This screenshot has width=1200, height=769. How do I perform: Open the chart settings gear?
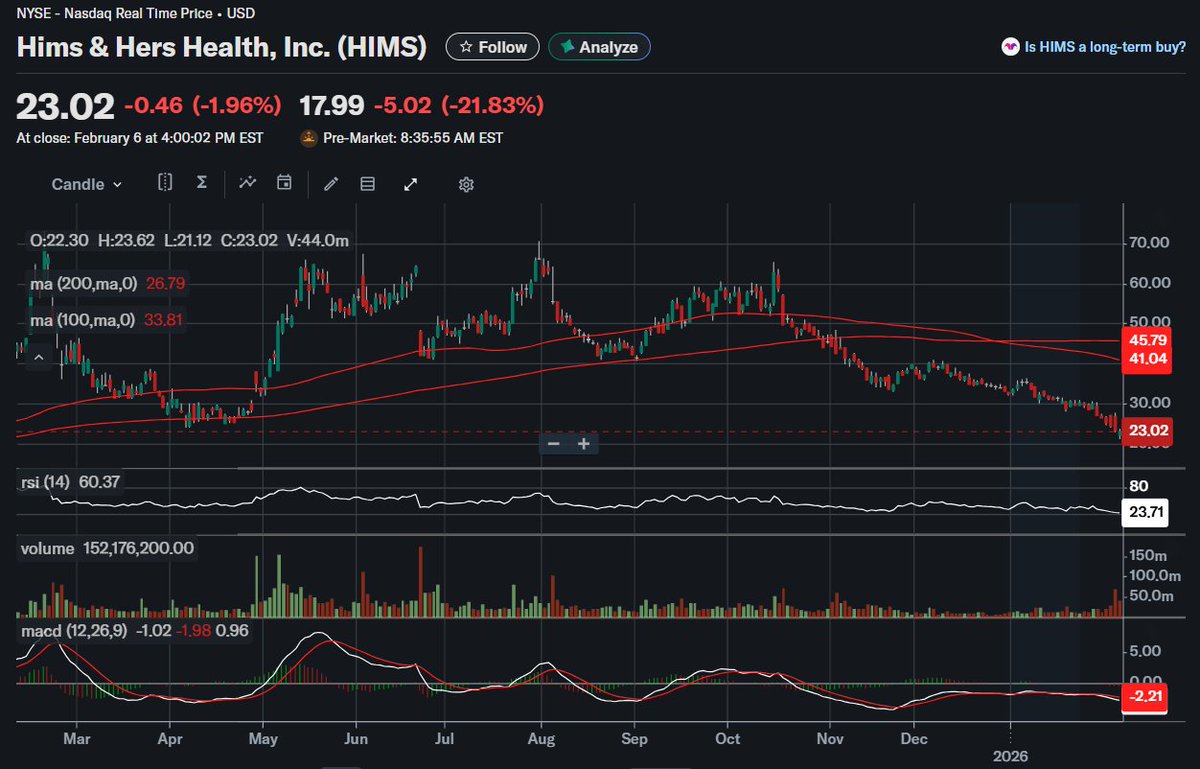click(466, 185)
